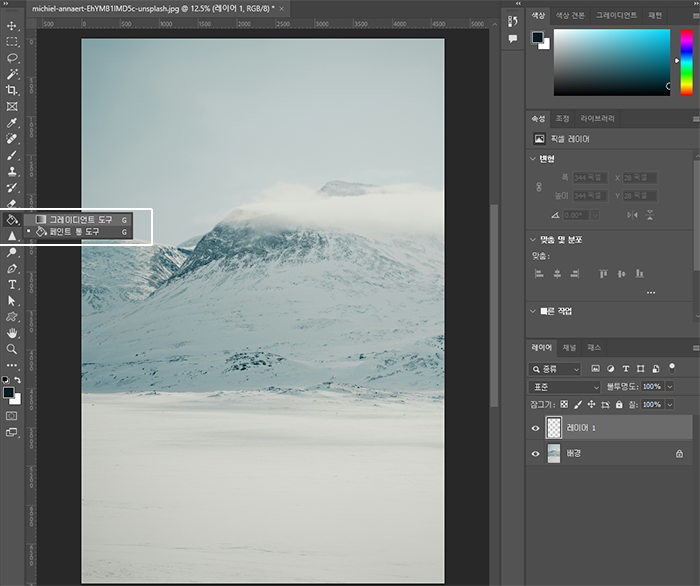The image size is (700, 586).
Task: Select the Frame tool
Action: click(x=12, y=106)
